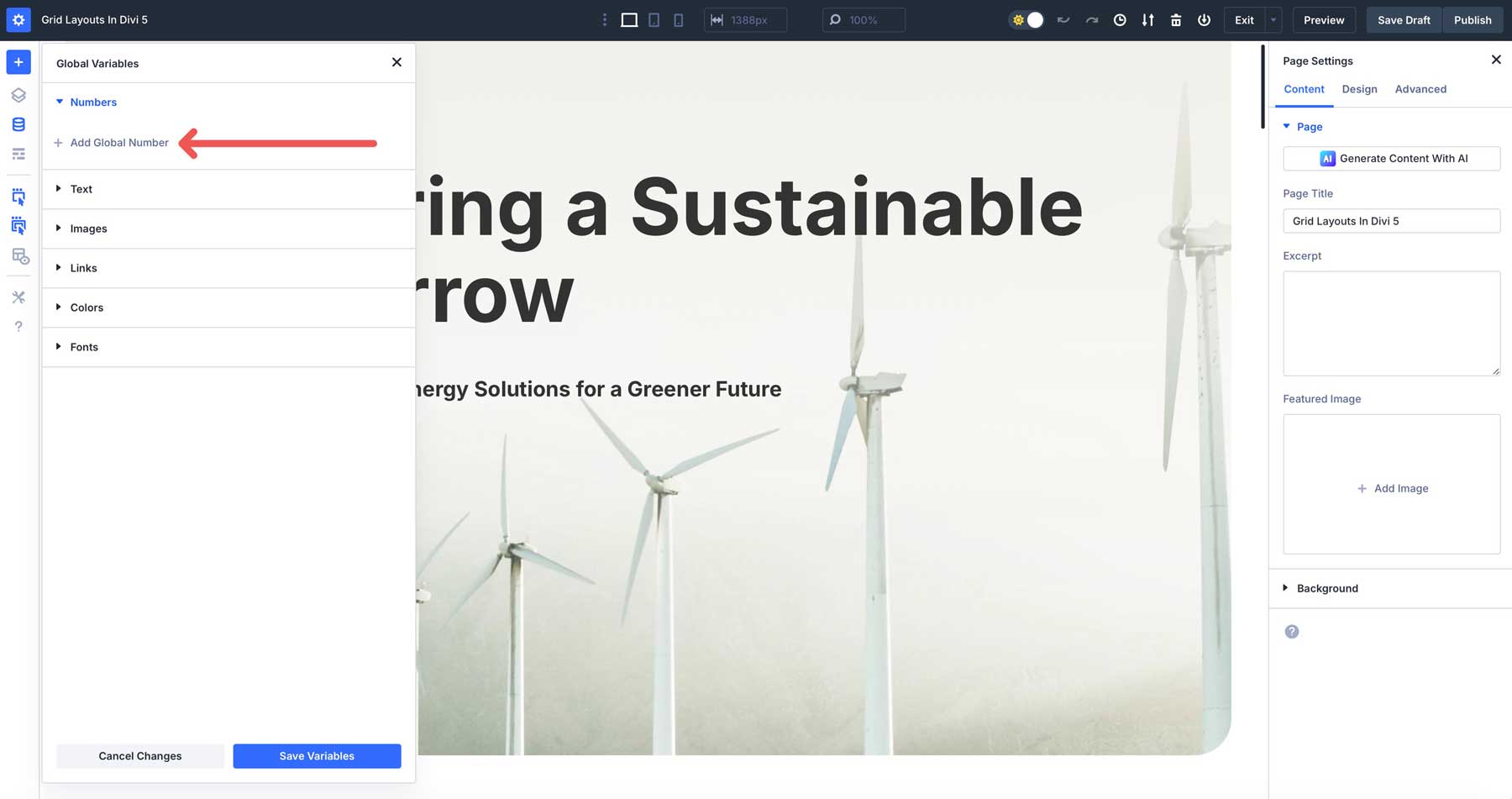Expand the Background settings section
This screenshot has width=1512, height=799.
(x=1327, y=588)
